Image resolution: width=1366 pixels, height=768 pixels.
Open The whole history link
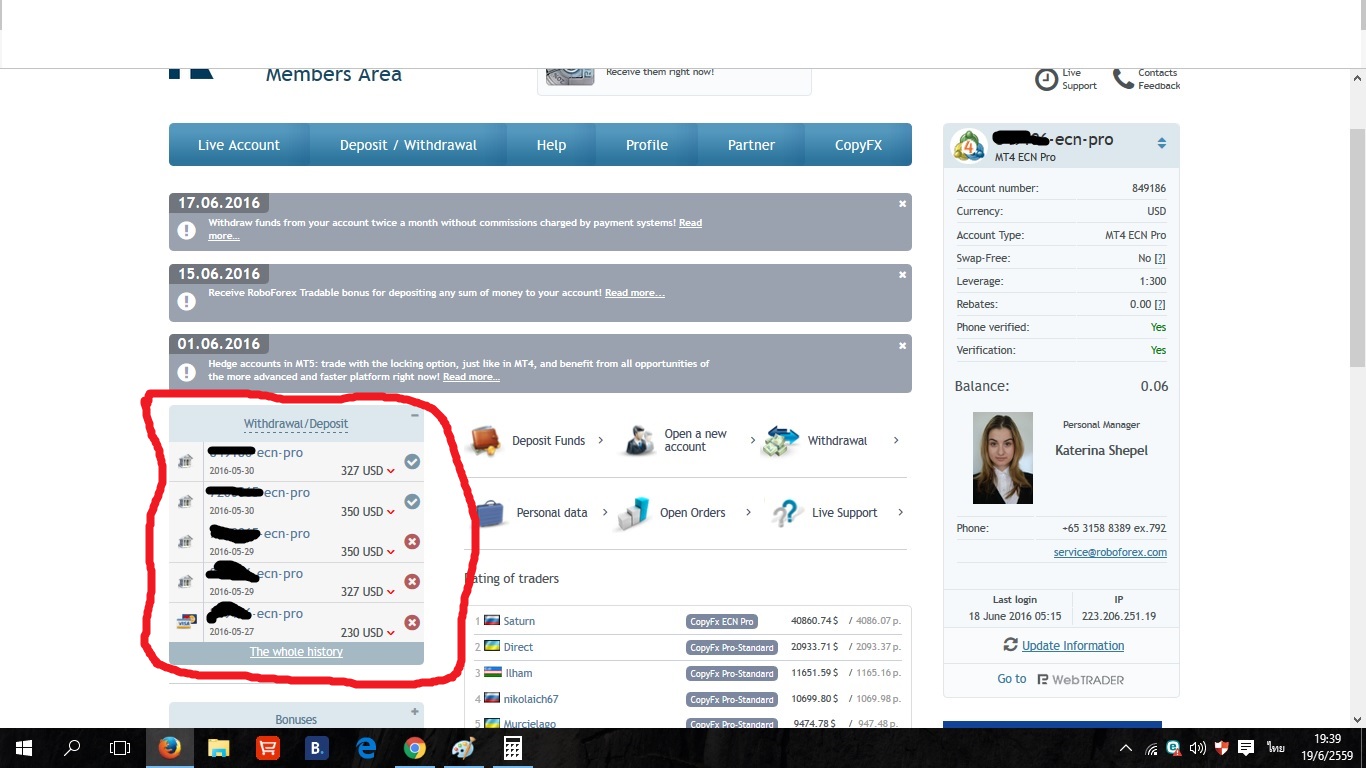pos(296,652)
